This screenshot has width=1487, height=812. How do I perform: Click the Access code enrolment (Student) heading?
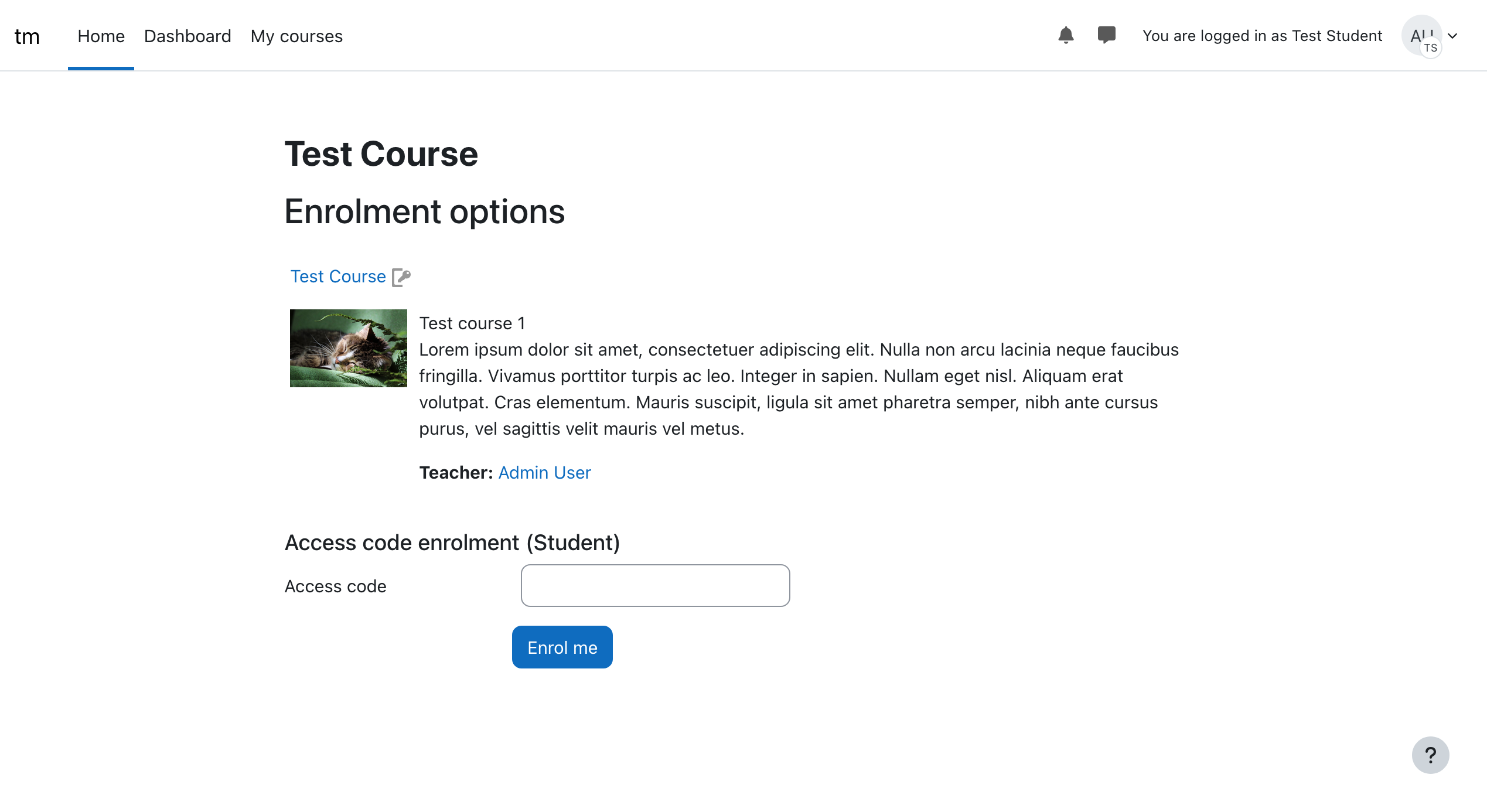pyautogui.click(x=452, y=543)
